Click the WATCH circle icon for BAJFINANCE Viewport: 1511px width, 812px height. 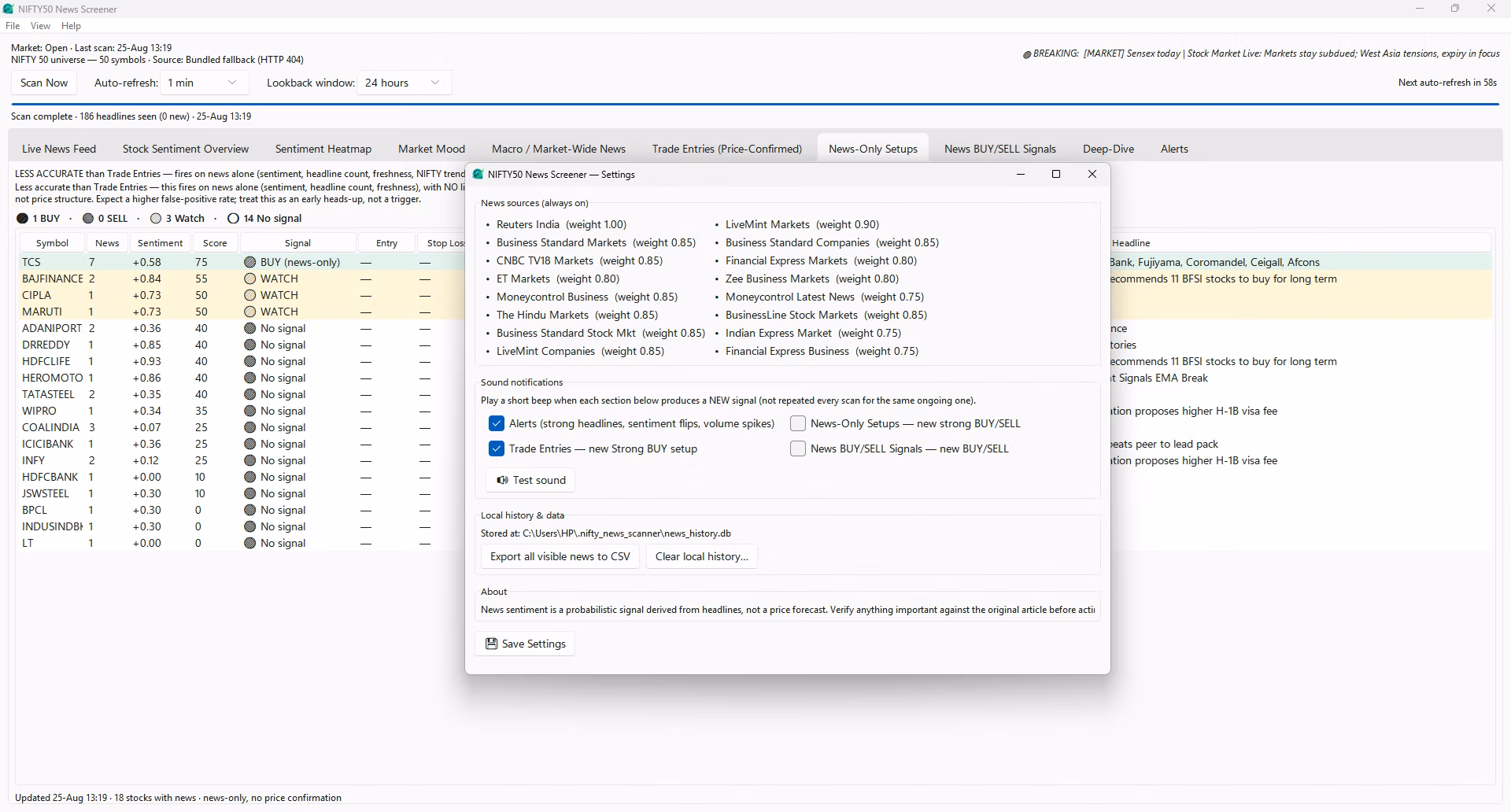249,279
